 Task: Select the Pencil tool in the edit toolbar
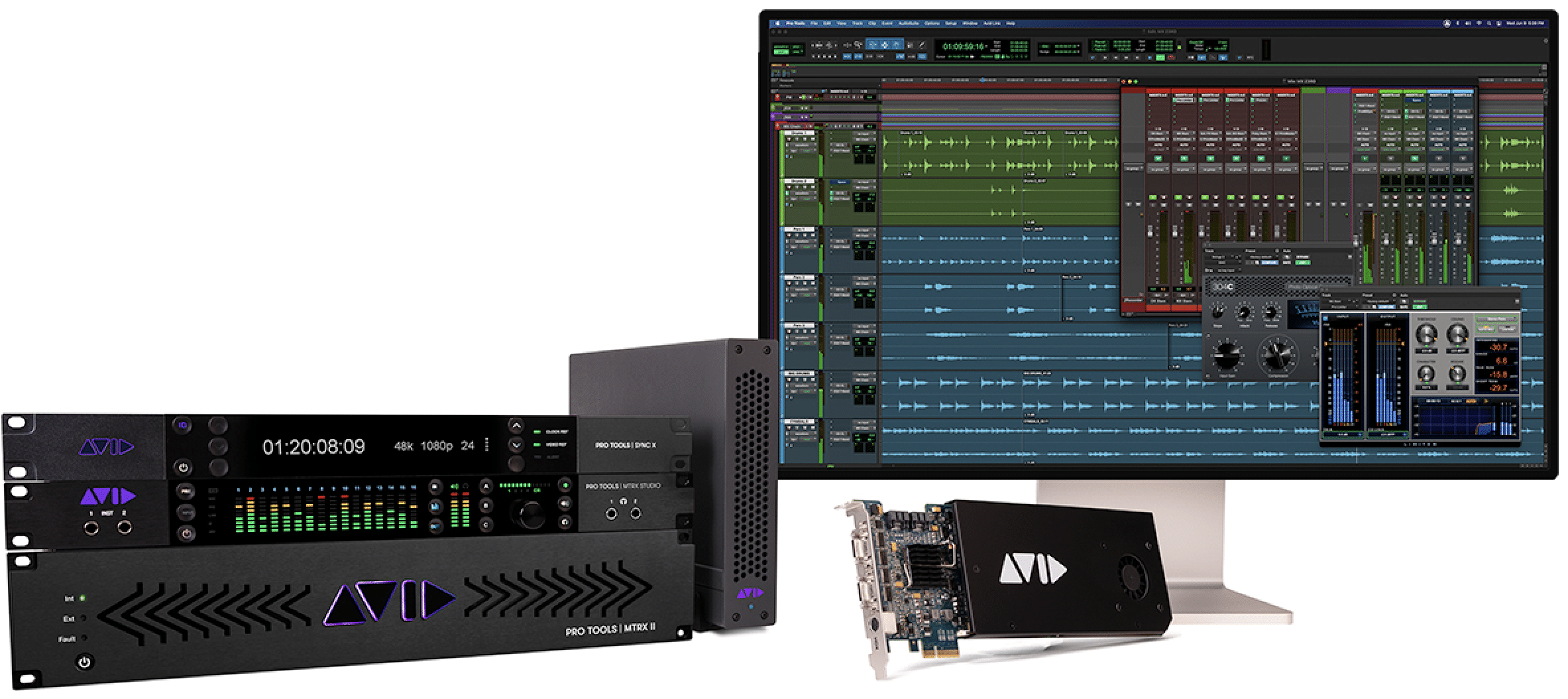point(921,44)
